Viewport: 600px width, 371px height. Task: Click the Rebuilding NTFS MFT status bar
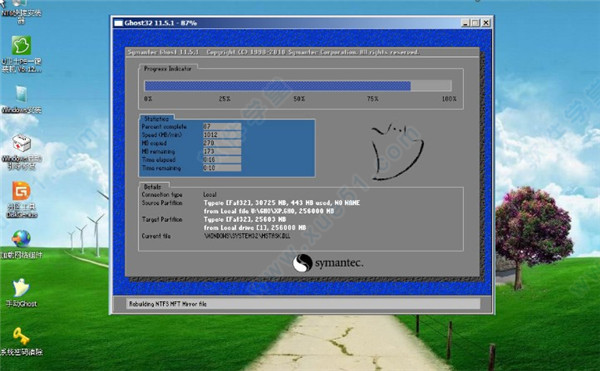tap(303, 304)
